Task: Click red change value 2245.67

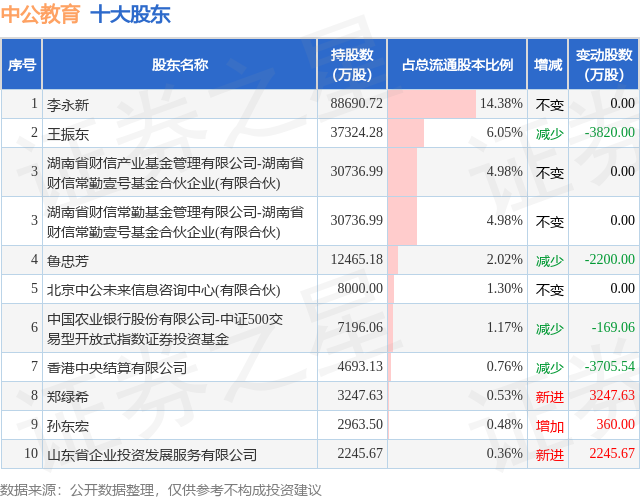Action: [612, 453]
